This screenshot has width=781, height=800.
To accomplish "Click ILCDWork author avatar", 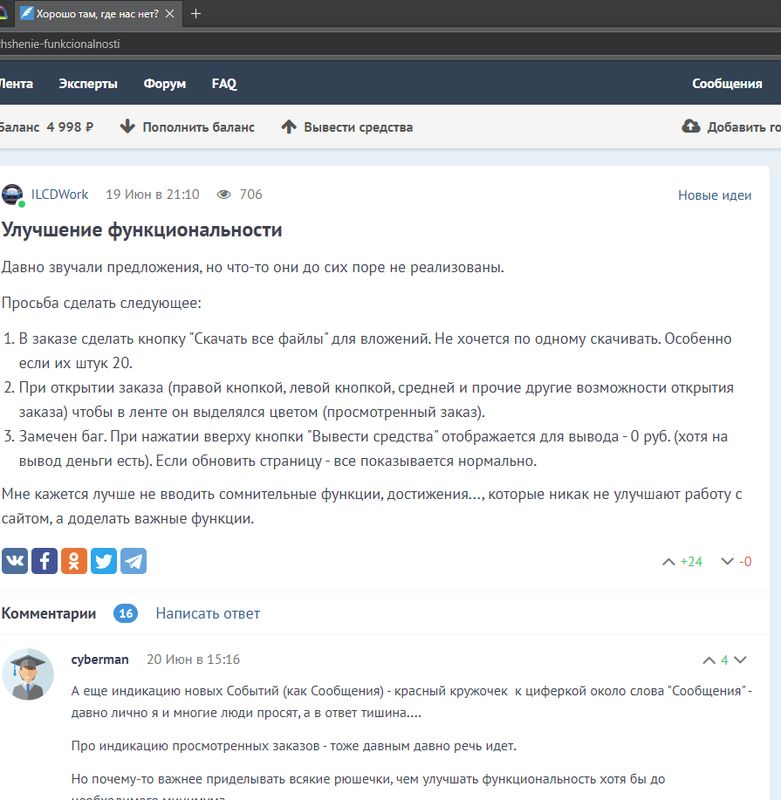I will click(x=12, y=195).
